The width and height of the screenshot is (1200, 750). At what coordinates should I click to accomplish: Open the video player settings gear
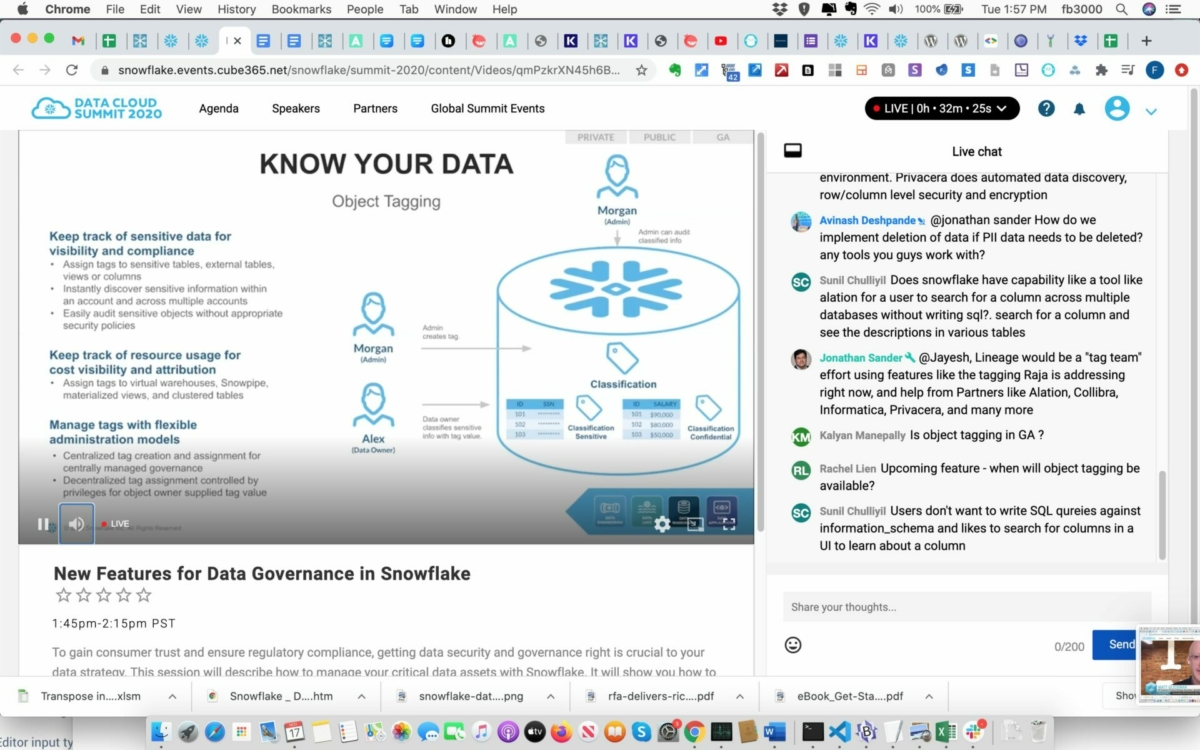coord(662,524)
